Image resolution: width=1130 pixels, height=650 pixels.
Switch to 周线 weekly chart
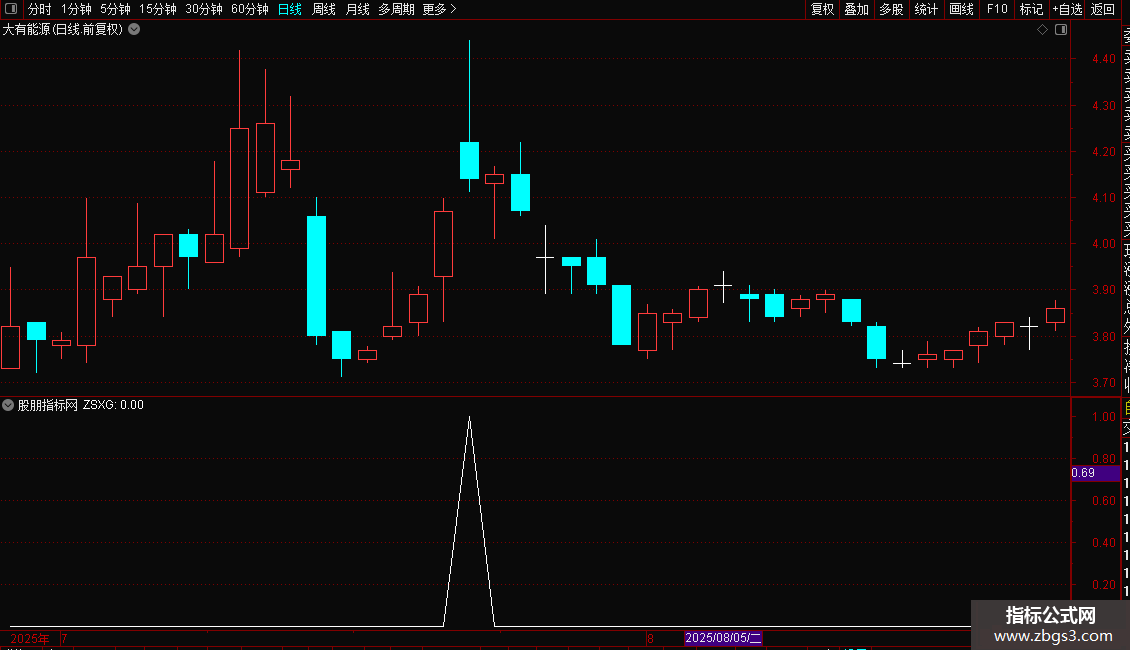pos(324,9)
